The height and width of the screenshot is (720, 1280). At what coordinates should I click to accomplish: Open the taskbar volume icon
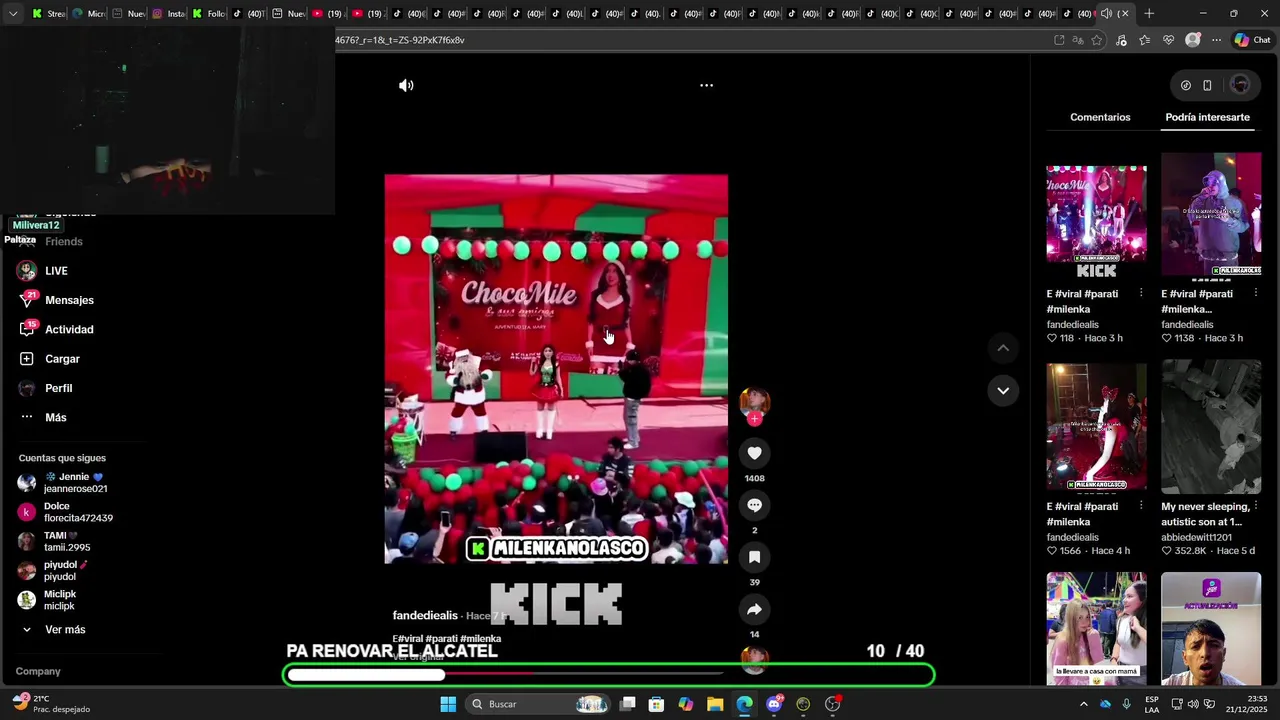[1193, 704]
